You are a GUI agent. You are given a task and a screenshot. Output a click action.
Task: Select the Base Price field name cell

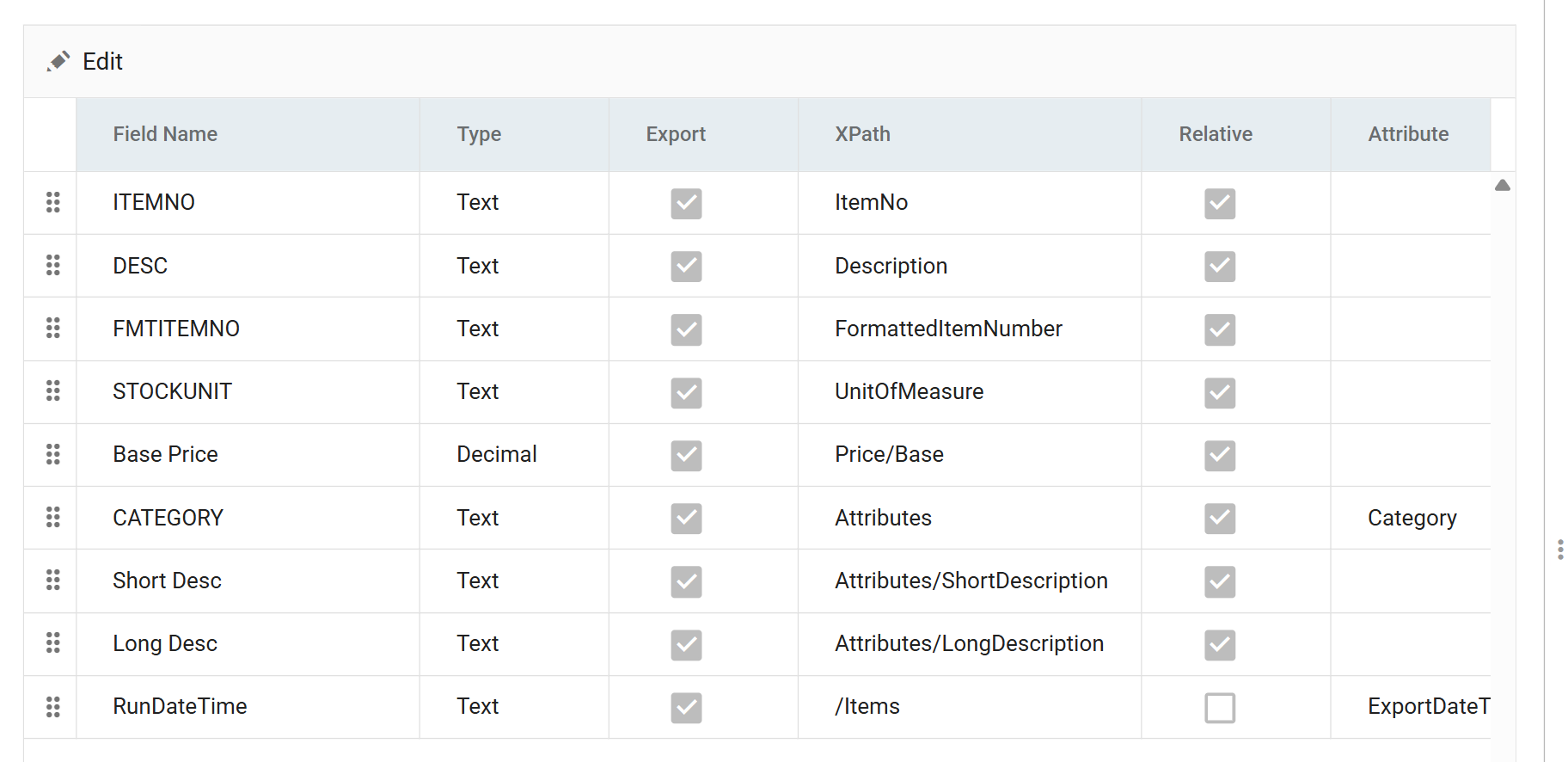(x=248, y=455)
